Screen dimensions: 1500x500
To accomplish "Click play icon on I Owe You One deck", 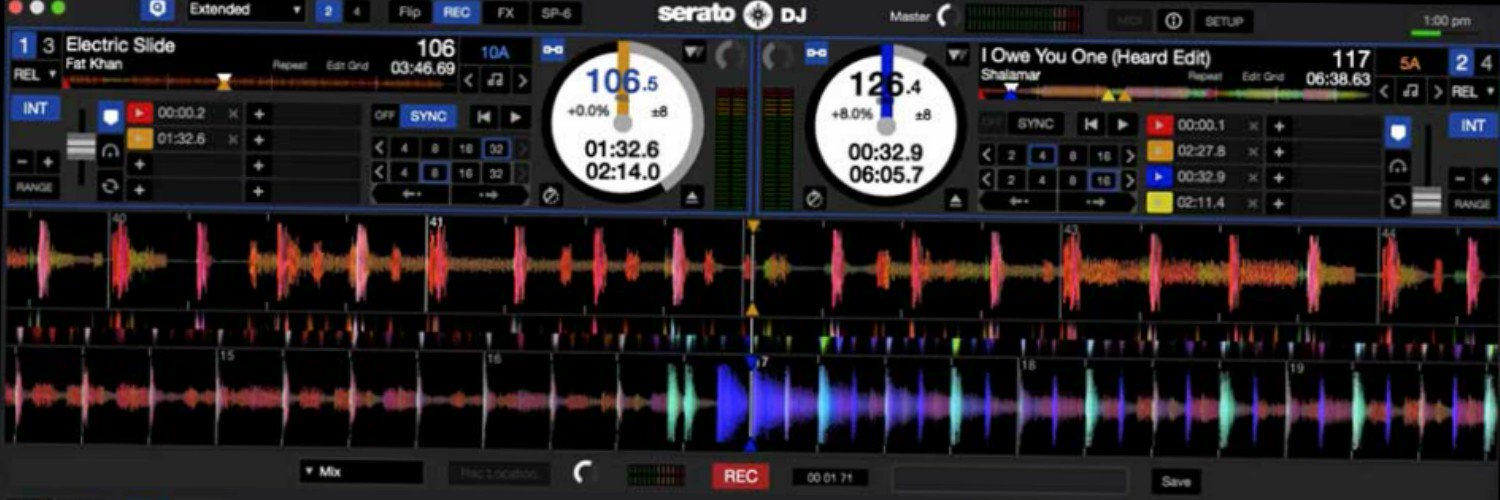I will tap(1123, 124).
